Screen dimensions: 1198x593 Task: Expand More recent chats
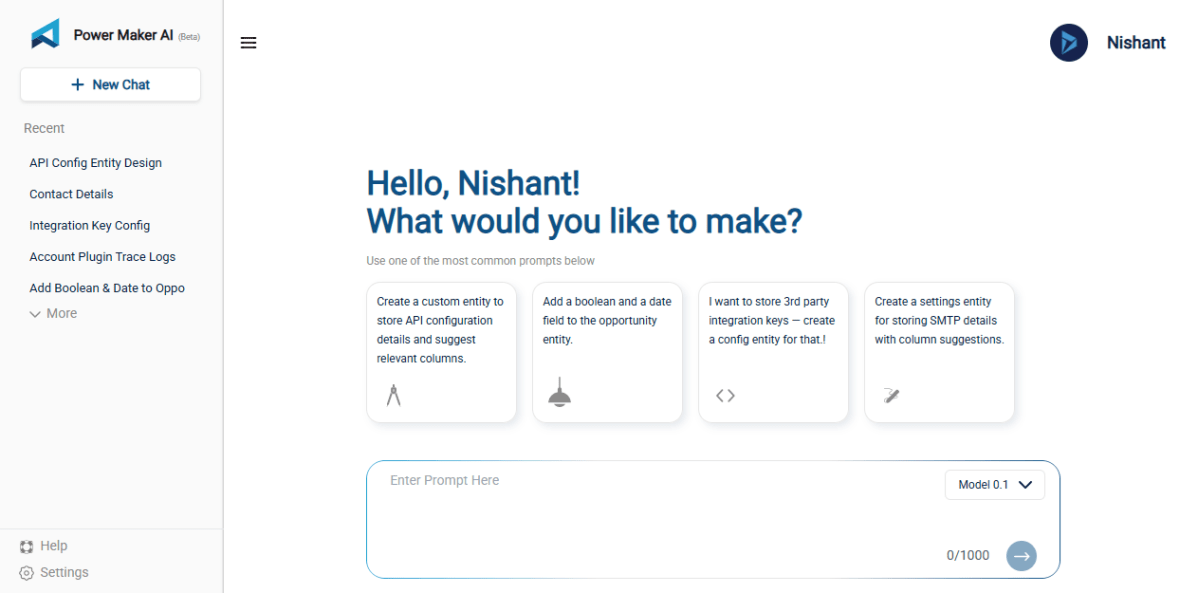tap(52, 313)
